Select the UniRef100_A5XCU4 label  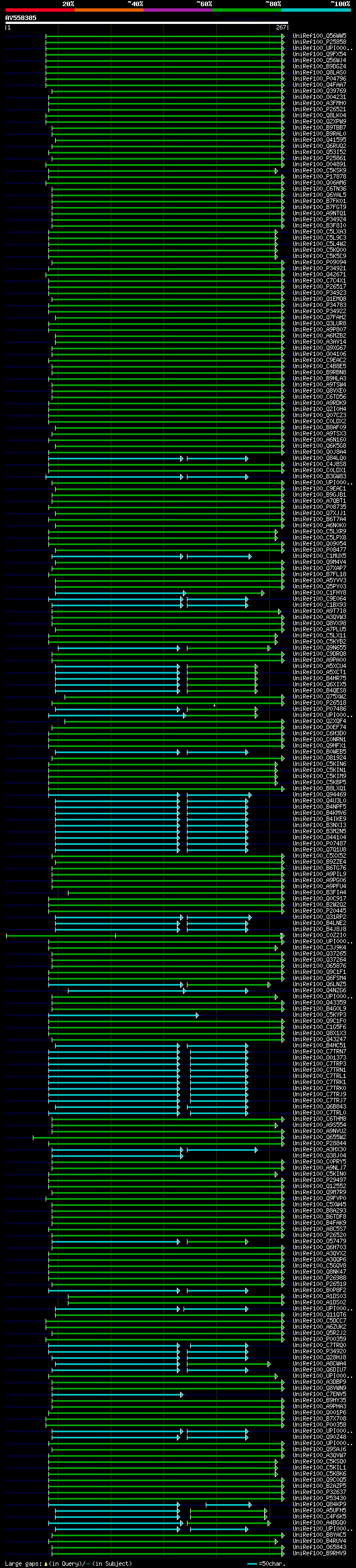319,666
